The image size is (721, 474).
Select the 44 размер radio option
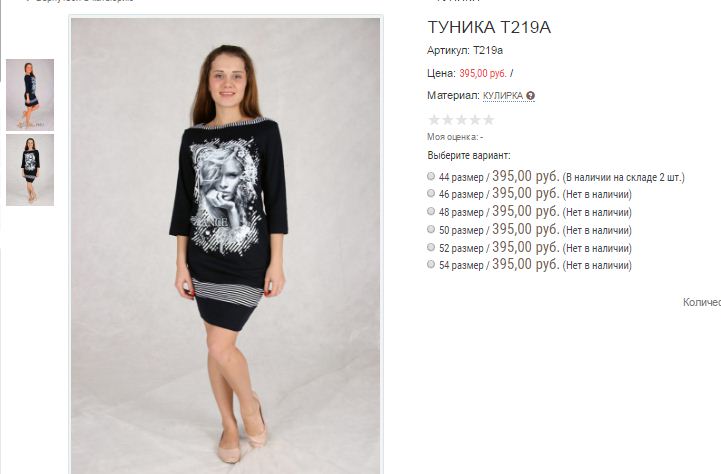pos(431,176)
